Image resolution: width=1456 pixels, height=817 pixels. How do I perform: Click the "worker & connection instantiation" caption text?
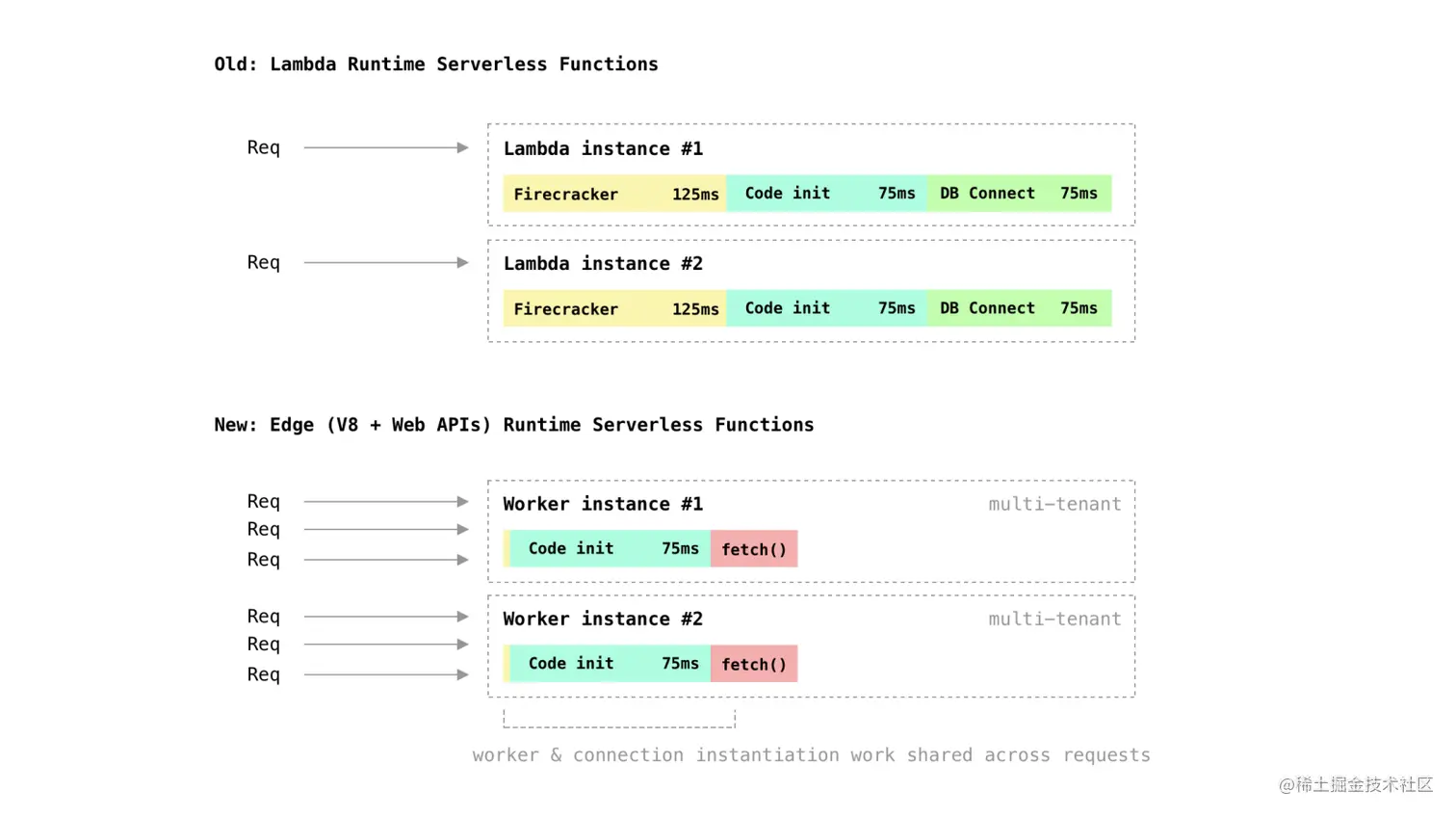coord(811,755)
